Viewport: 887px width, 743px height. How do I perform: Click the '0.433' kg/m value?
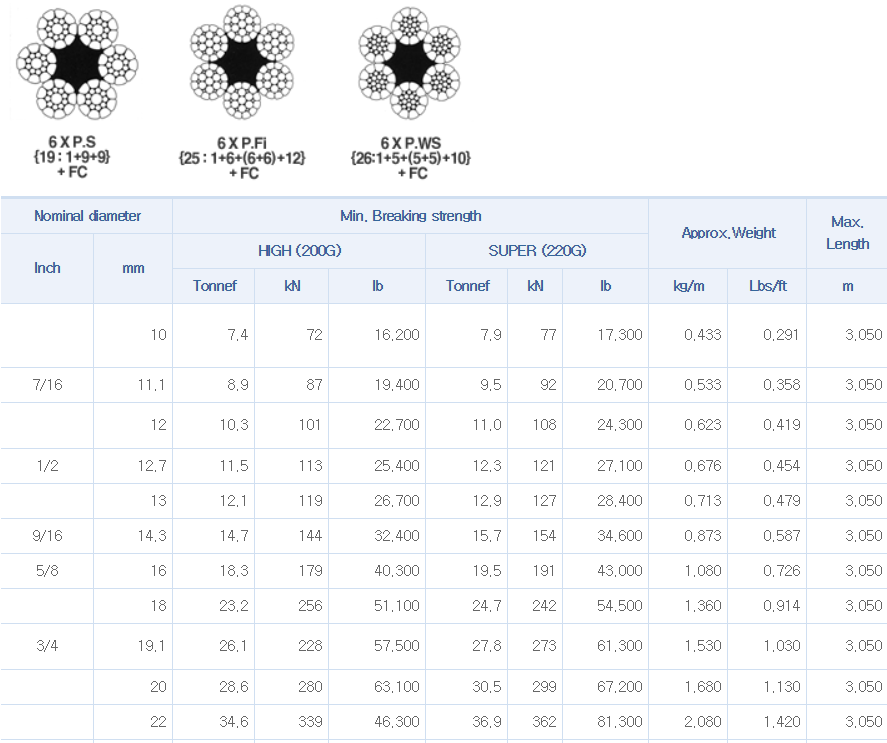click(703, 335)
